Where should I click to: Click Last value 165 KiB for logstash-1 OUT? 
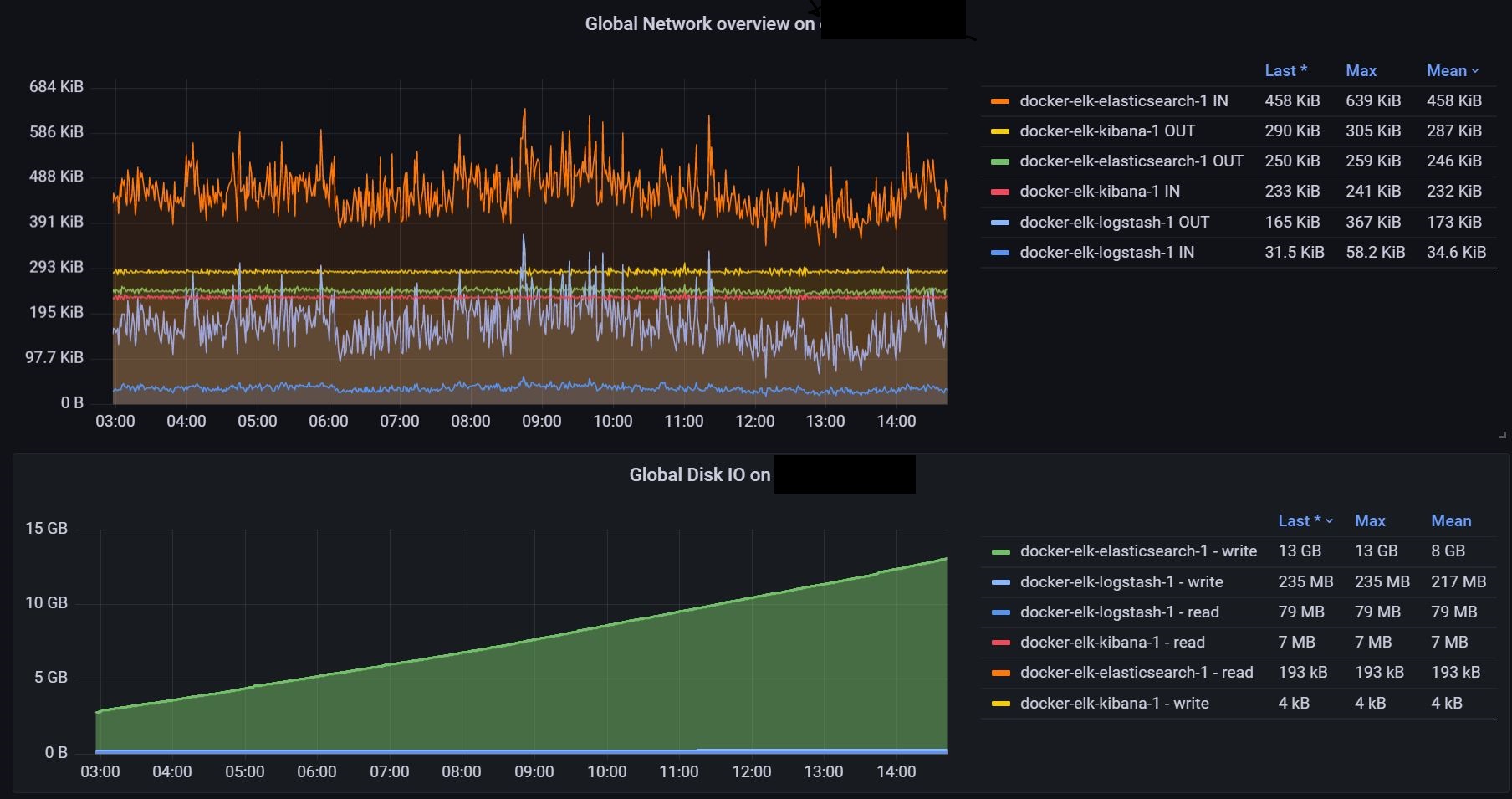coord(1292,223)
